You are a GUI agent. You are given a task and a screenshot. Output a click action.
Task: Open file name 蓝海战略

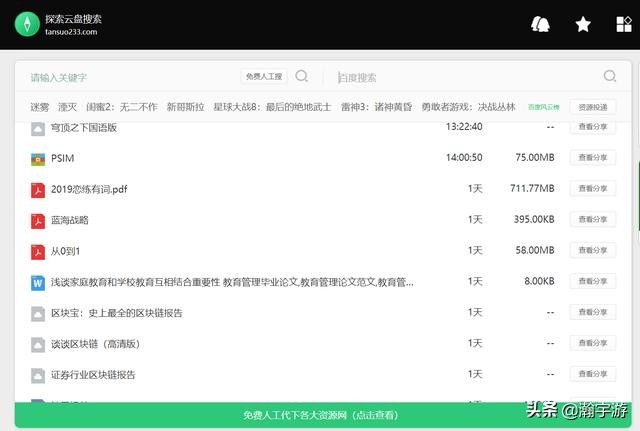coord(70,220)
